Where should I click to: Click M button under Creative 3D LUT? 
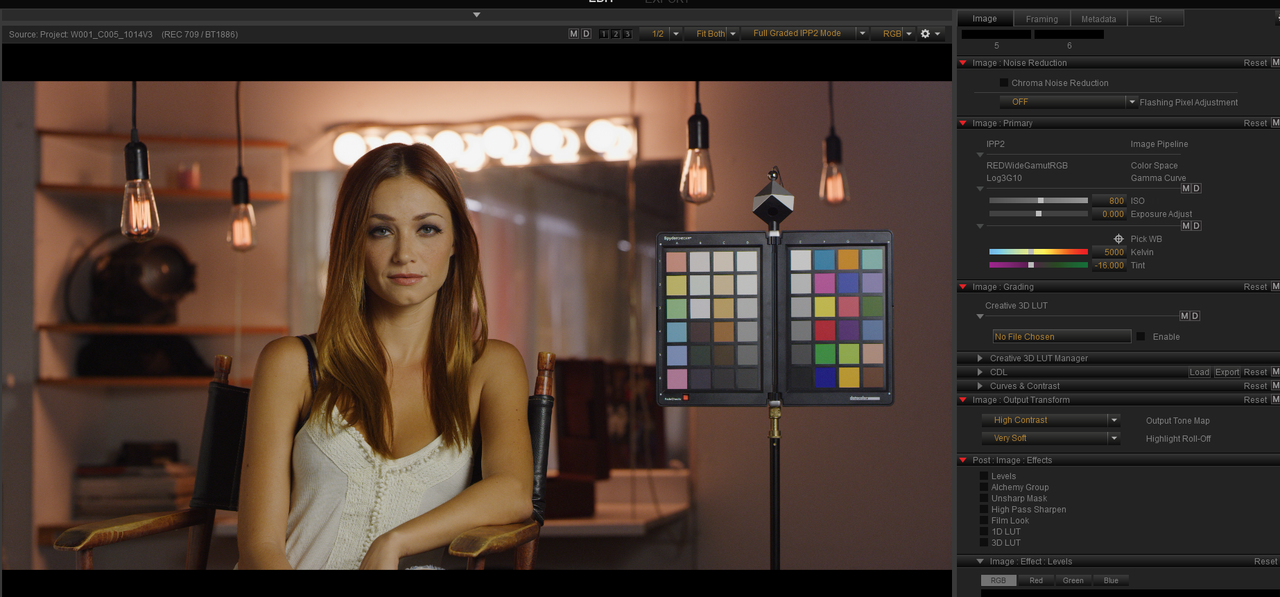(x=1185, y=316)
